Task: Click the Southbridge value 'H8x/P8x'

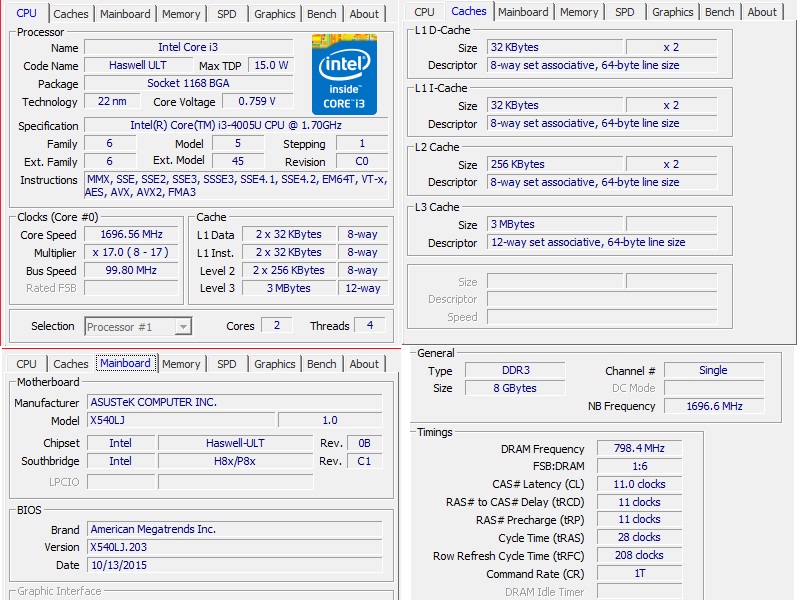Action: 235,461
